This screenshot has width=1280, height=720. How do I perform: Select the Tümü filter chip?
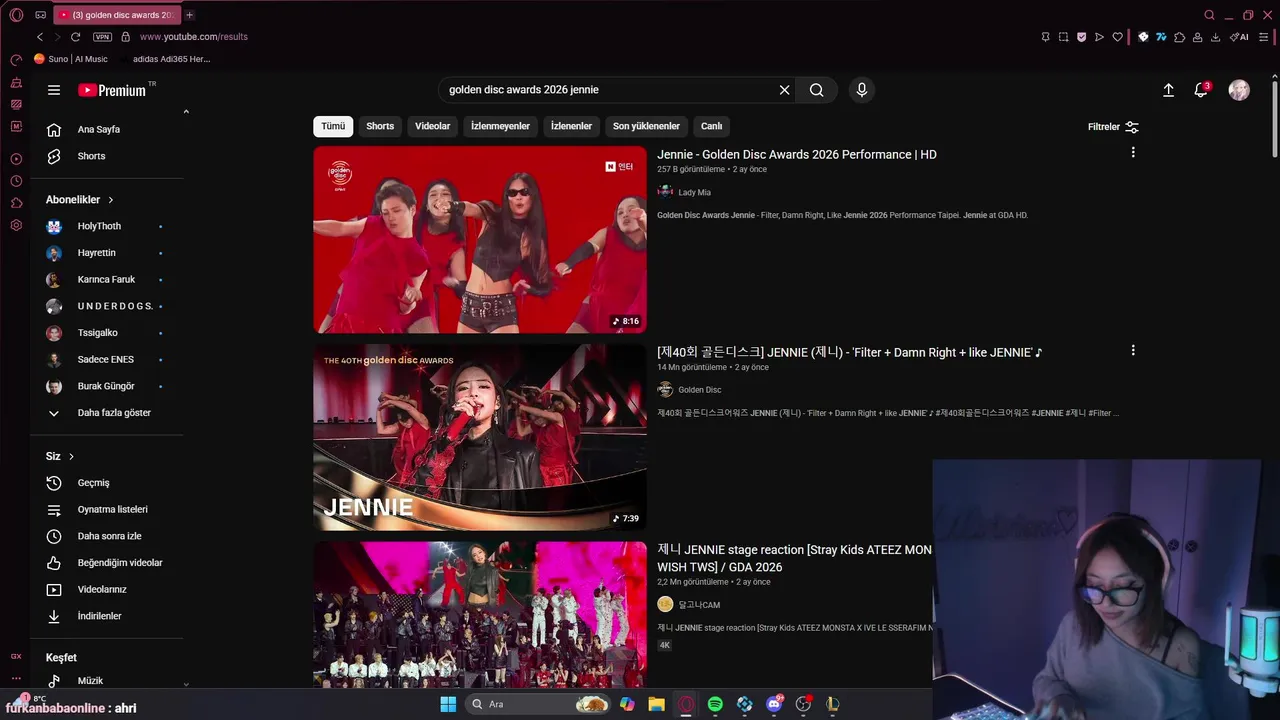[333, 126]
